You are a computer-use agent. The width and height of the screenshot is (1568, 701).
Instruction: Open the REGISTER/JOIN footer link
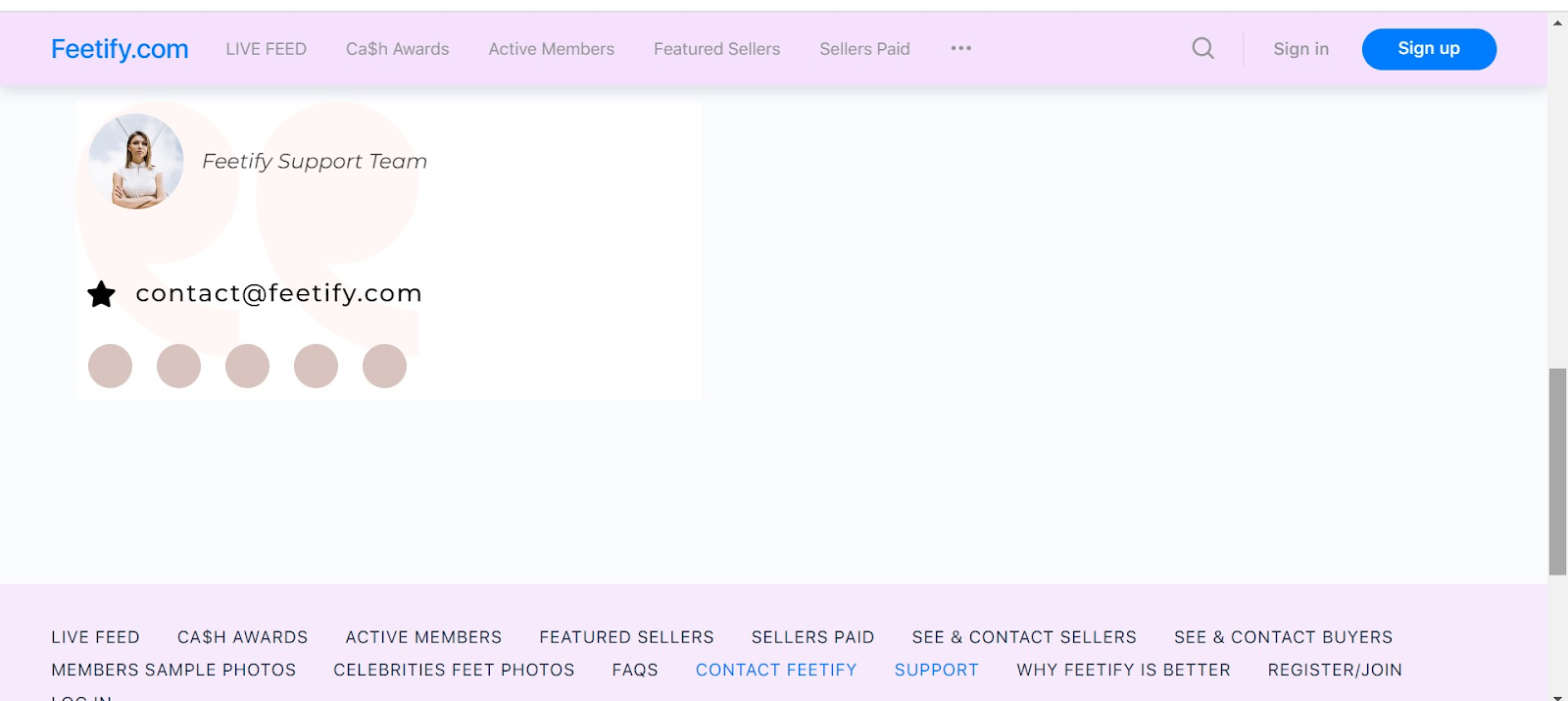coord(1335,670)
